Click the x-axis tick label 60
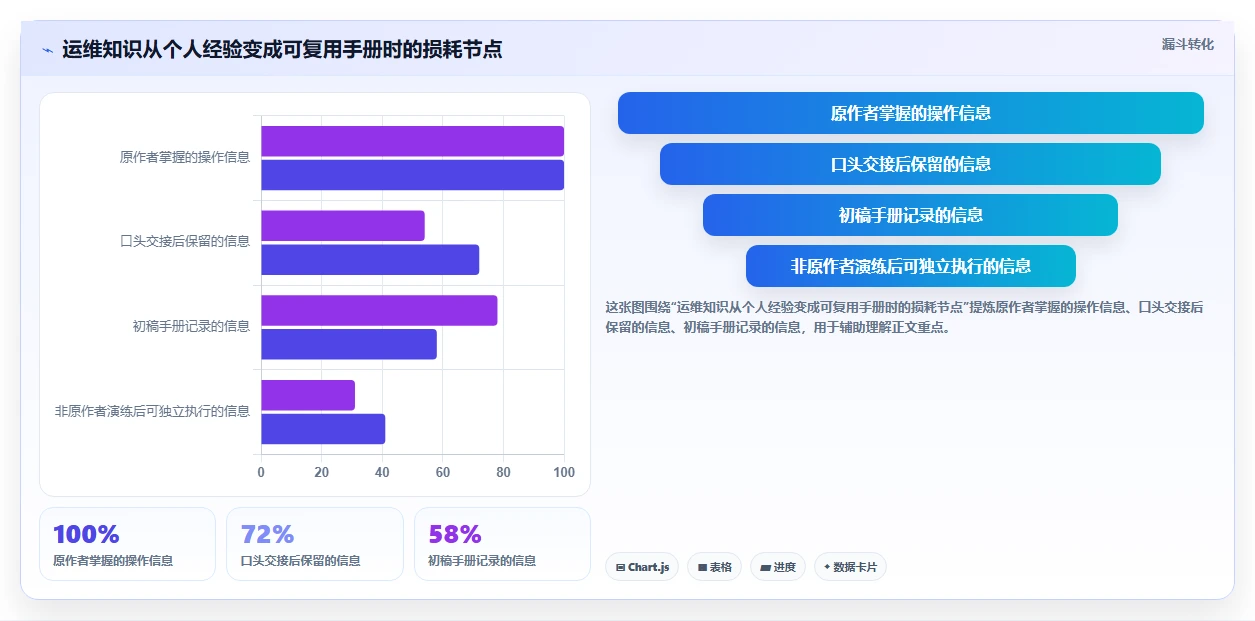The image size is (1255, 621). 443,472
